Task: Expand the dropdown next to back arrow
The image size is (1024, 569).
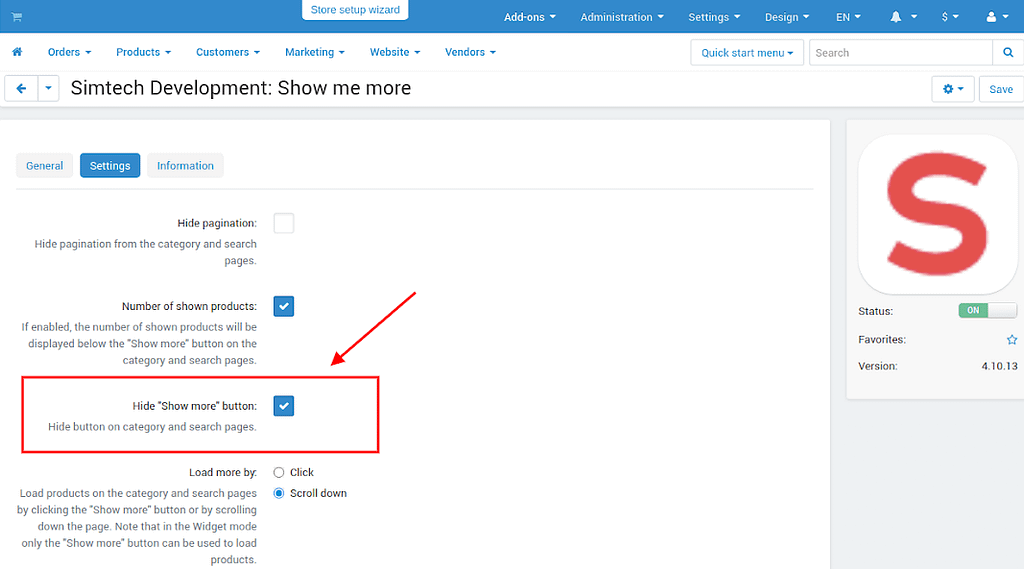Action: 48,88
